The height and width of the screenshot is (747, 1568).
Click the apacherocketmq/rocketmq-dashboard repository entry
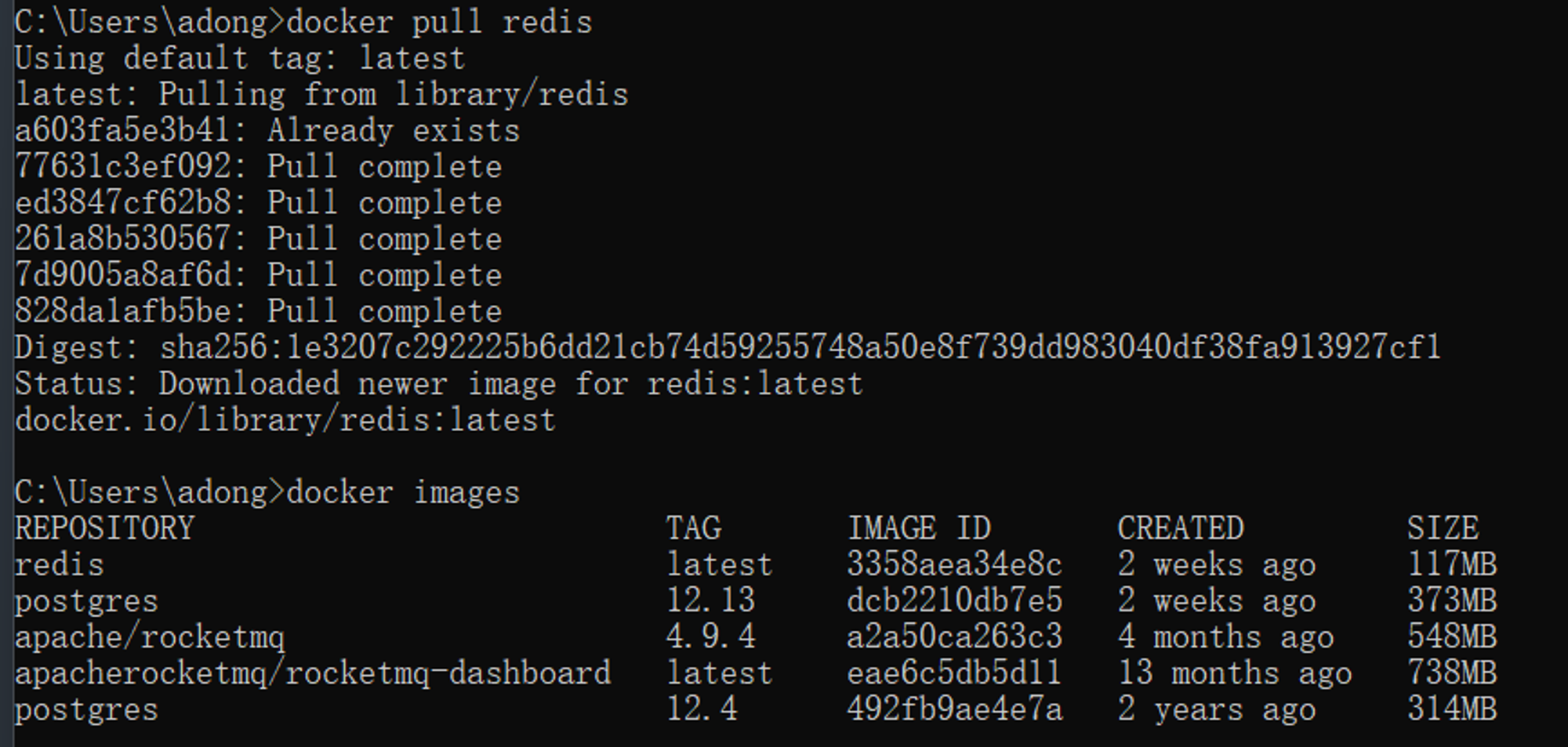pyautogui.click(x=313, y=674)
